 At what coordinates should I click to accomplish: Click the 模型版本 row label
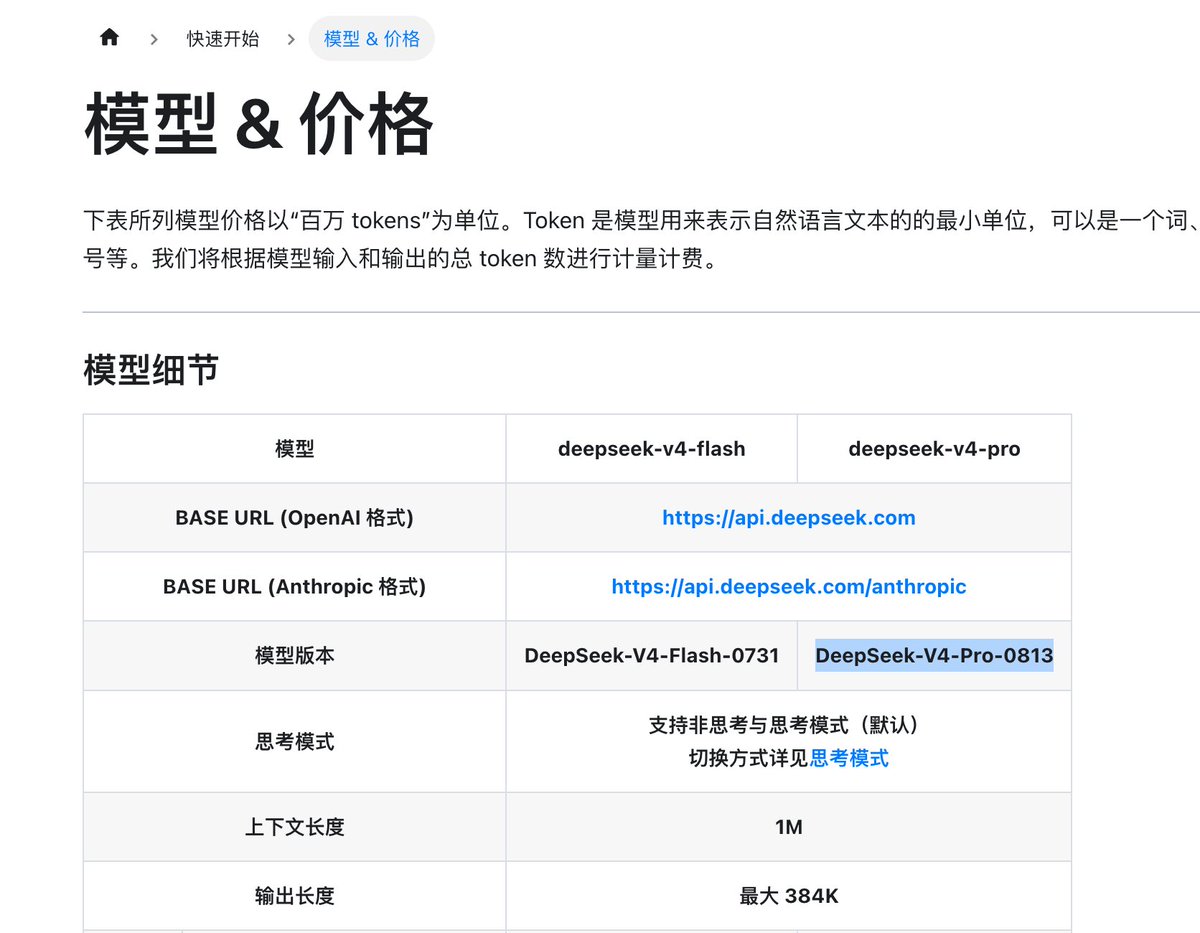tap(295, 656)
